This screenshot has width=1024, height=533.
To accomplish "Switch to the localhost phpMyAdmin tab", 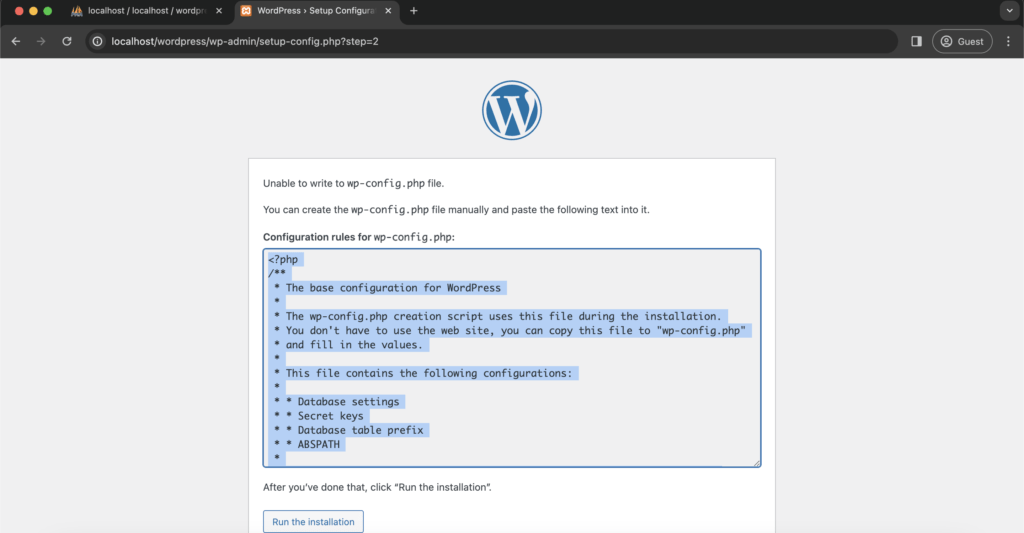I will click(x=147, y=10).
